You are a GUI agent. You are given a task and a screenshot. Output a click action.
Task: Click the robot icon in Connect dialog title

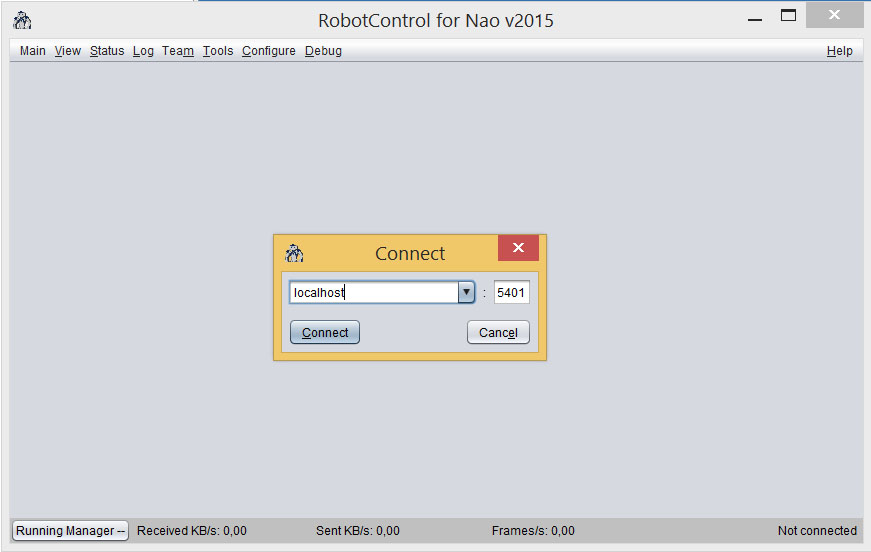294,253
